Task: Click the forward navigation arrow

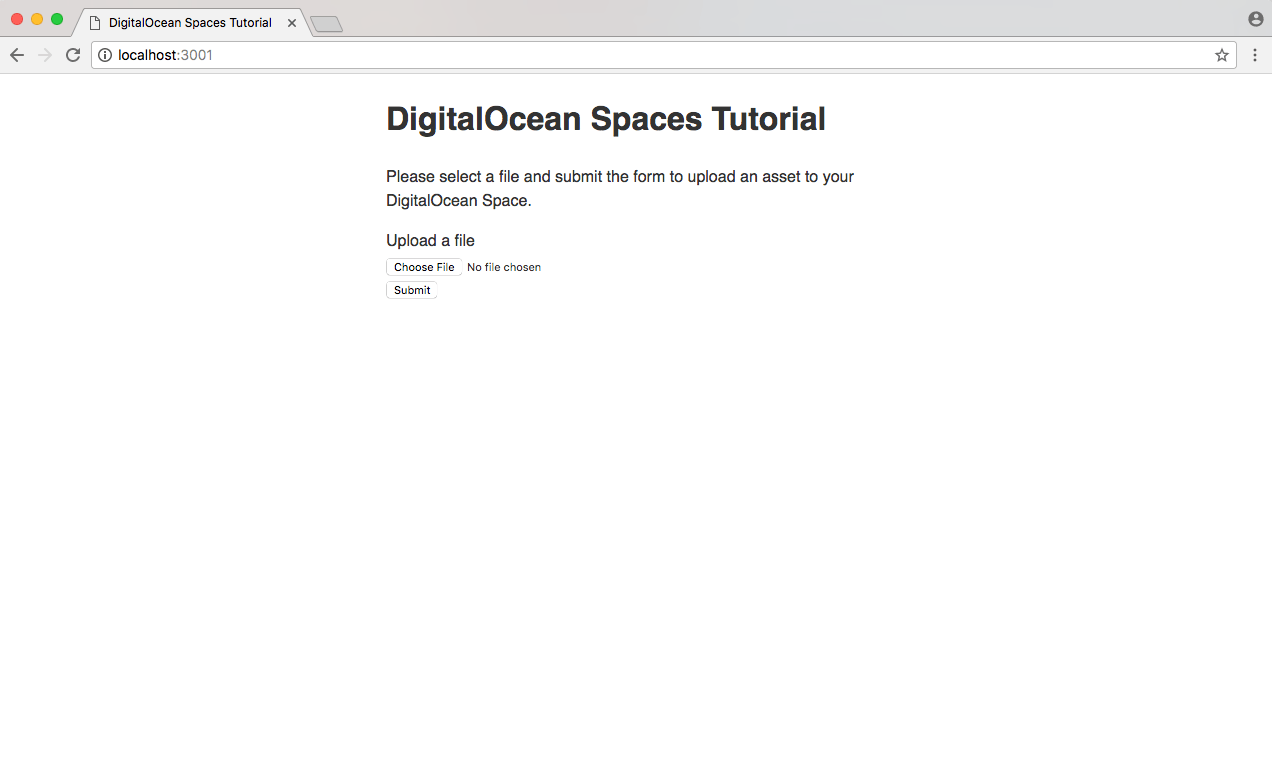Action: coord(44,55)
